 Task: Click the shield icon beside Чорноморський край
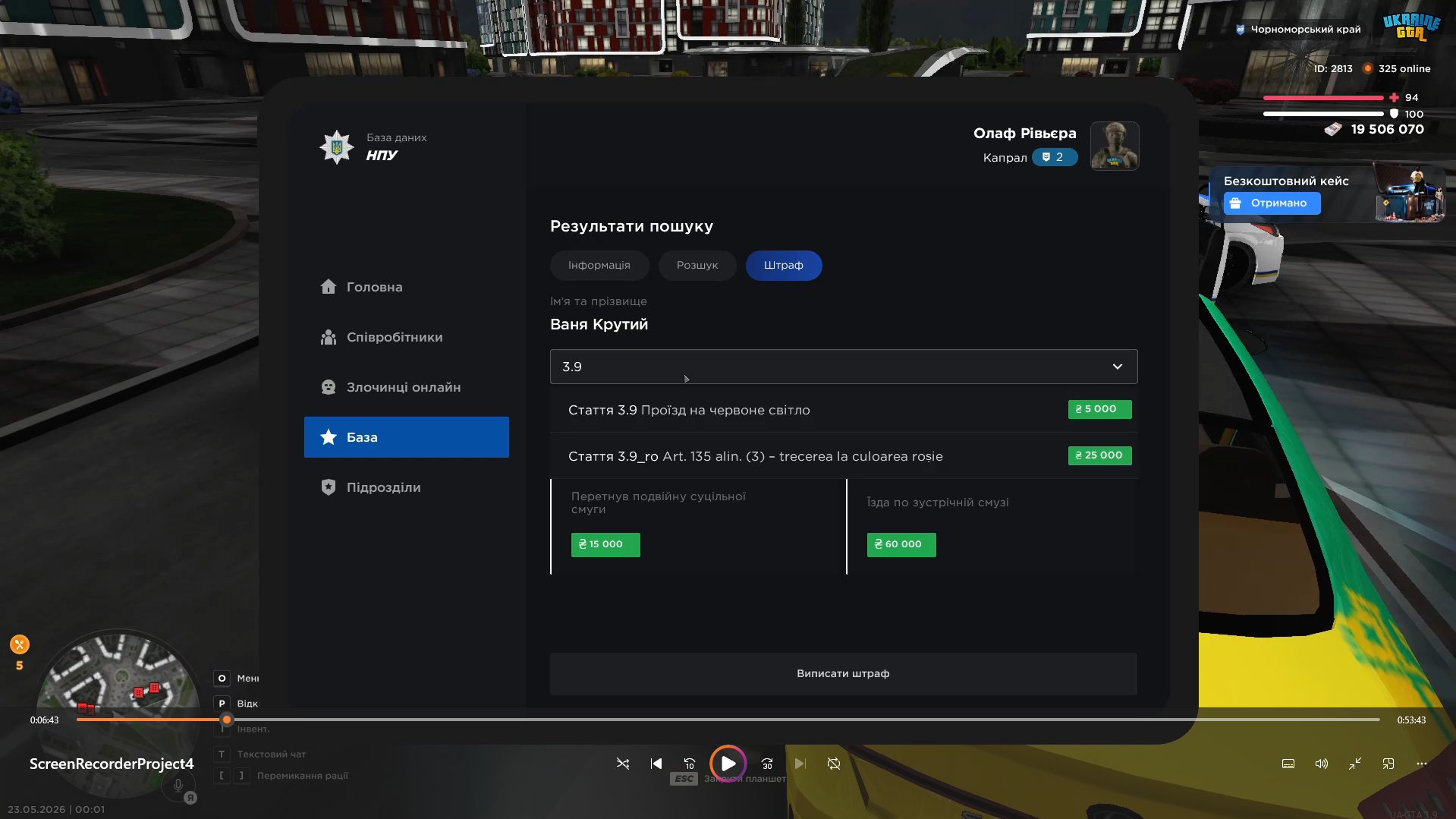1241,30
